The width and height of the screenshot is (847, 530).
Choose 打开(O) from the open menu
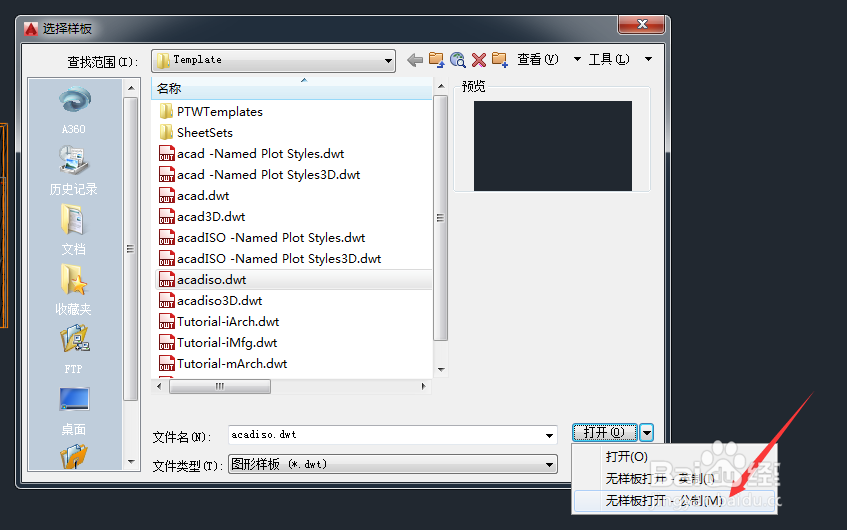(674, 457)
